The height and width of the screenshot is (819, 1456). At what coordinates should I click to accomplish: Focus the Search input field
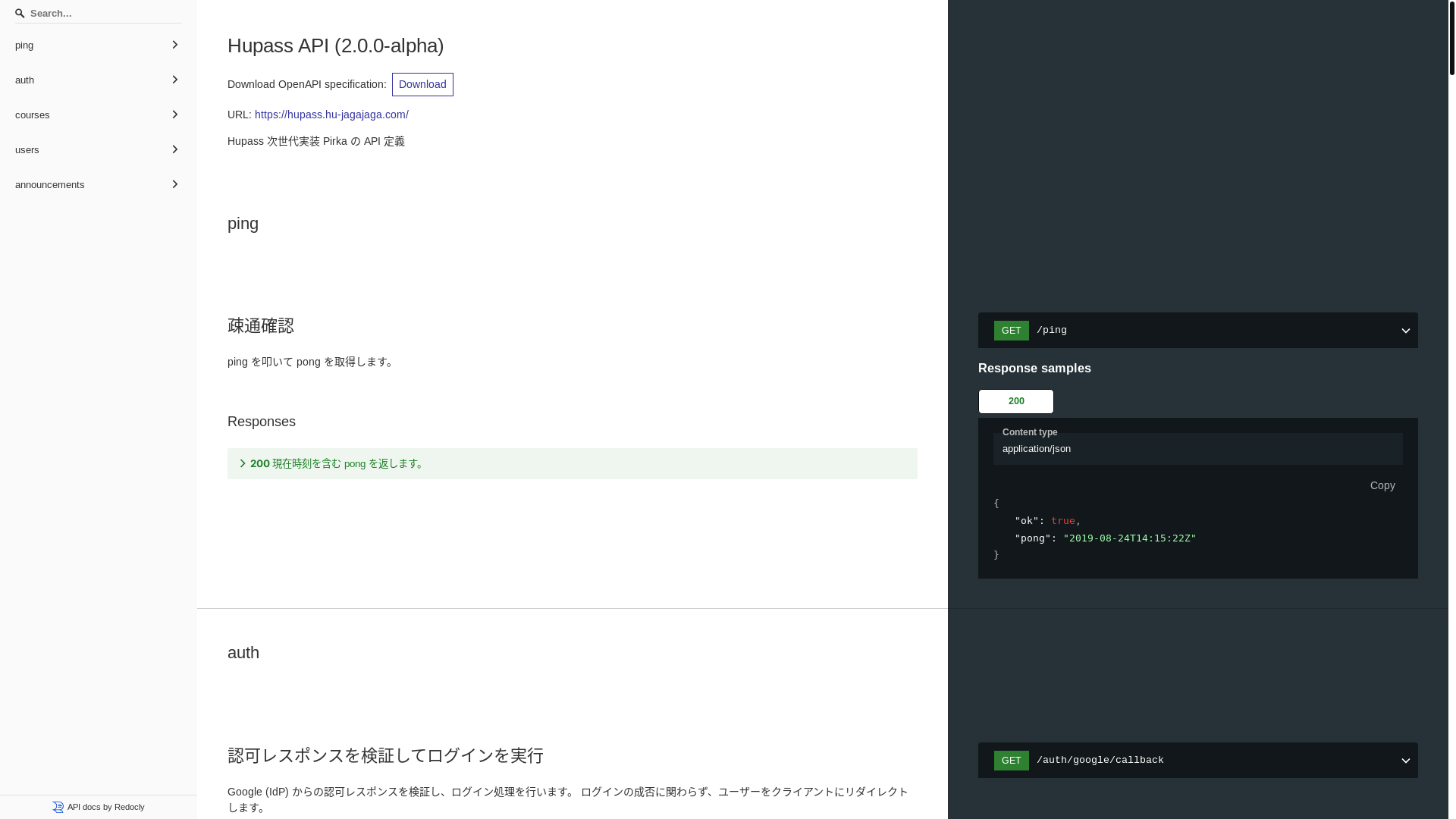(x=99, y=14)
